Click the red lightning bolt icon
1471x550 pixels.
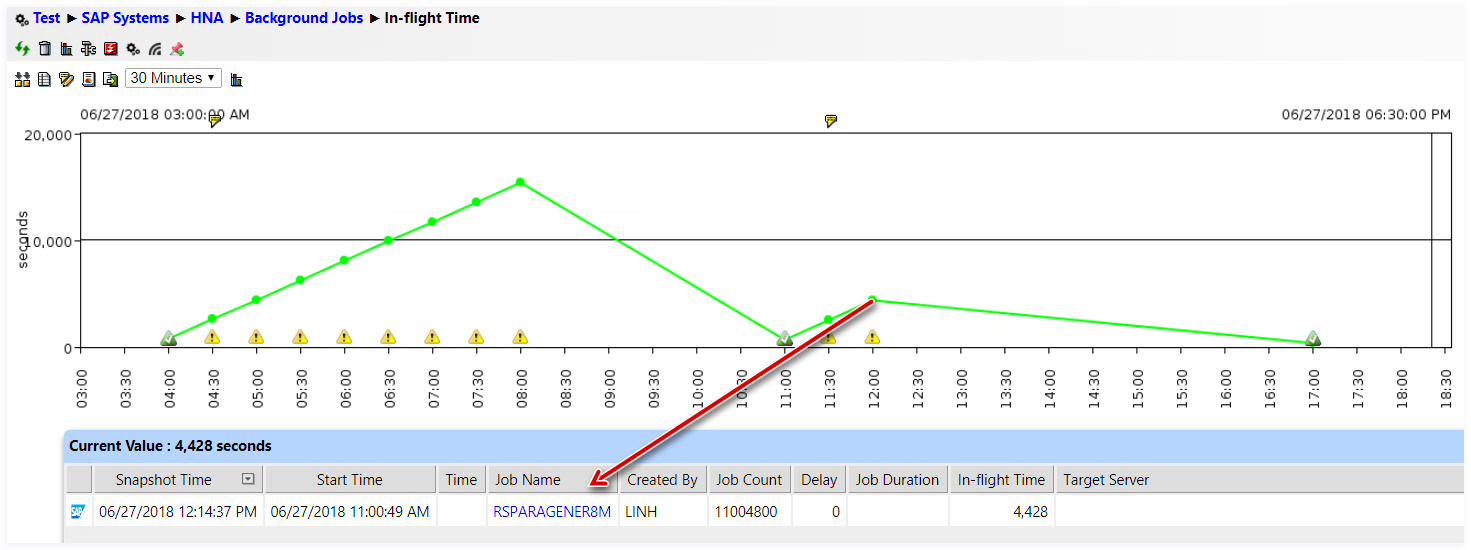(111, 48)
